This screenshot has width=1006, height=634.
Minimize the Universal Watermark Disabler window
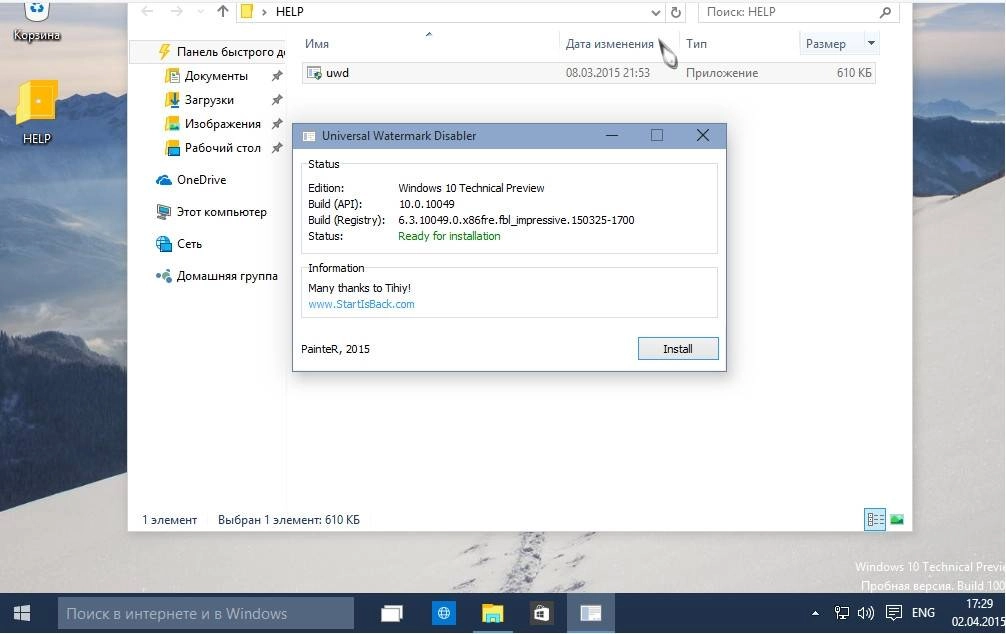point(611,135)
